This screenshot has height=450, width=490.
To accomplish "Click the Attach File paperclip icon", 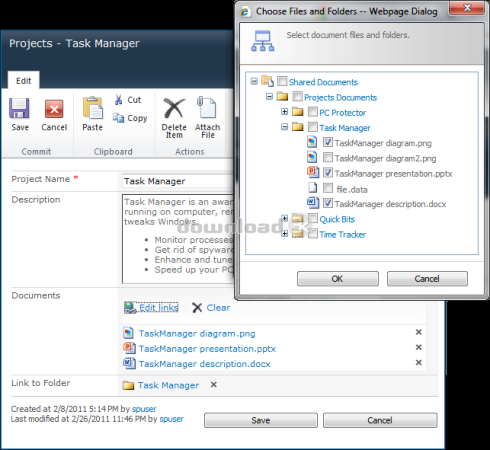I will click(x=206, y=107).
